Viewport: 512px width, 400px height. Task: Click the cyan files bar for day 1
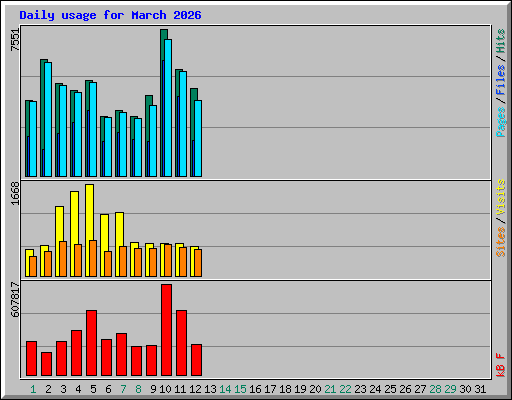click(33, 139)
